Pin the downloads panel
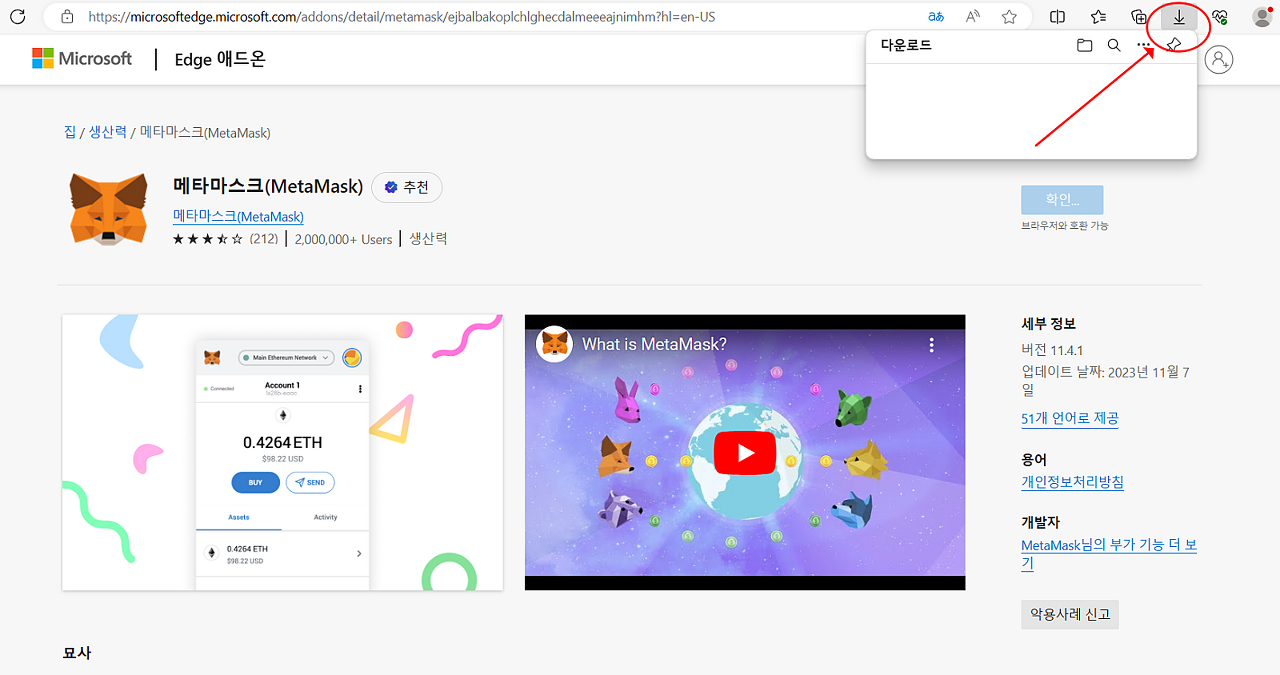This screenshot has height=675, width=1280. point(1175,44)
